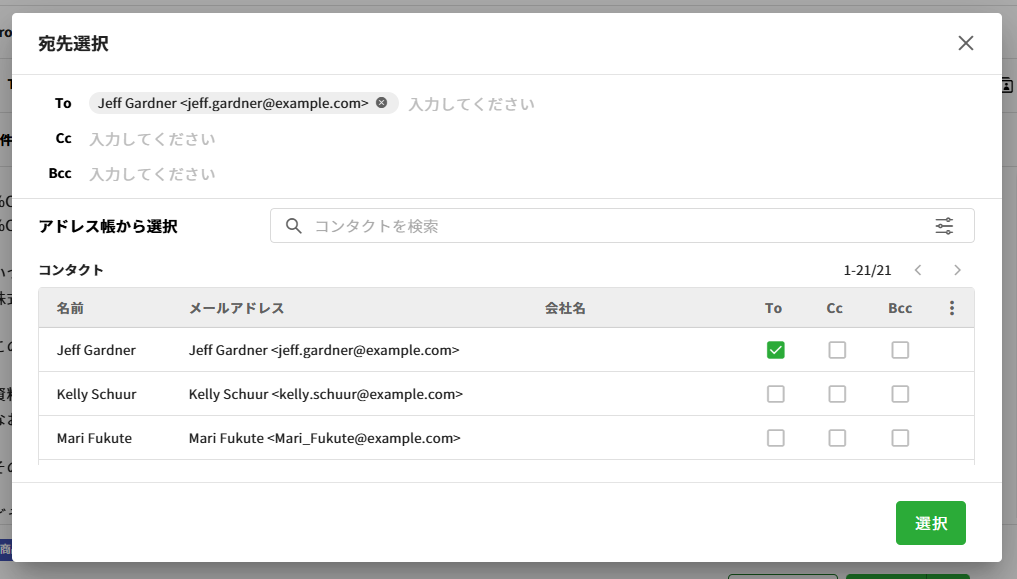
Task: Focus the コンタクトを検索 search box
Action: click(x=600, y=226)
